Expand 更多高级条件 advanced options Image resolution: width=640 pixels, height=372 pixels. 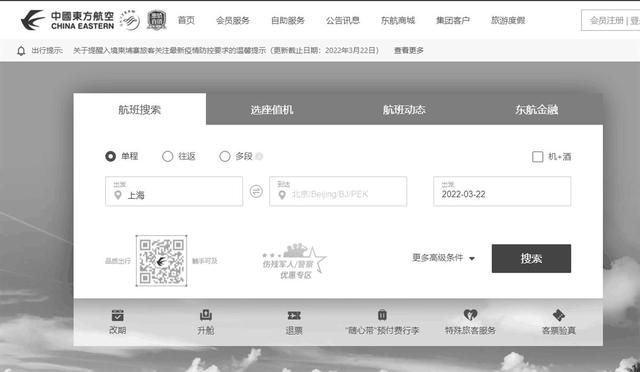tap(443, 258)
